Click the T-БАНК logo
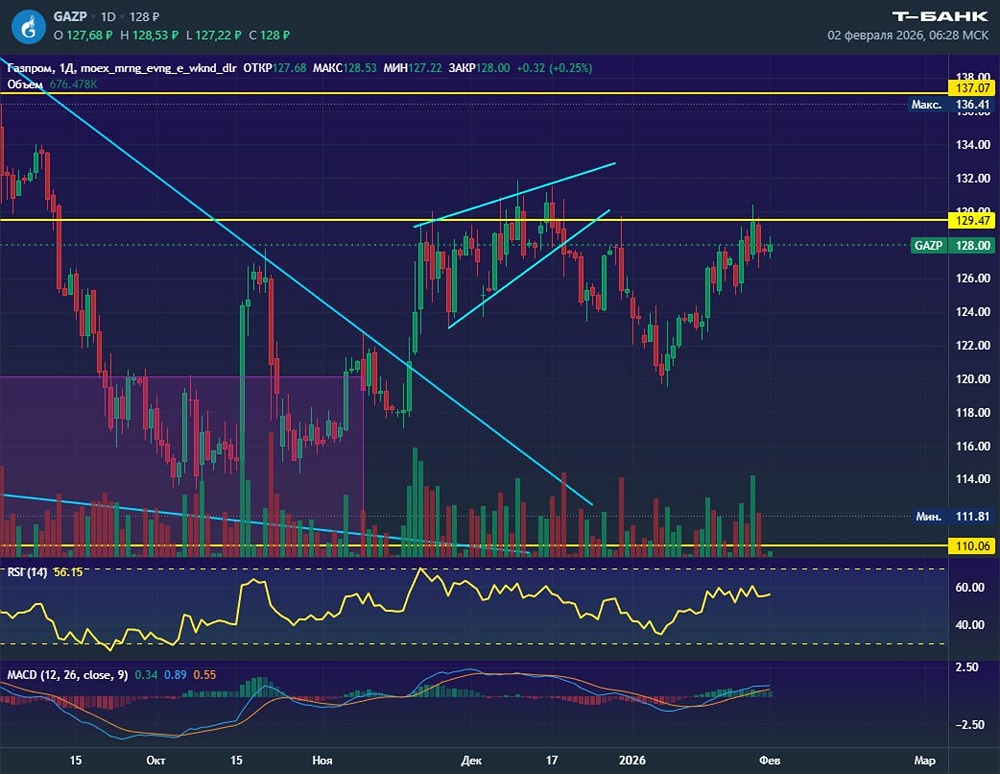1000x774 pixels. [x=940, y=17]
